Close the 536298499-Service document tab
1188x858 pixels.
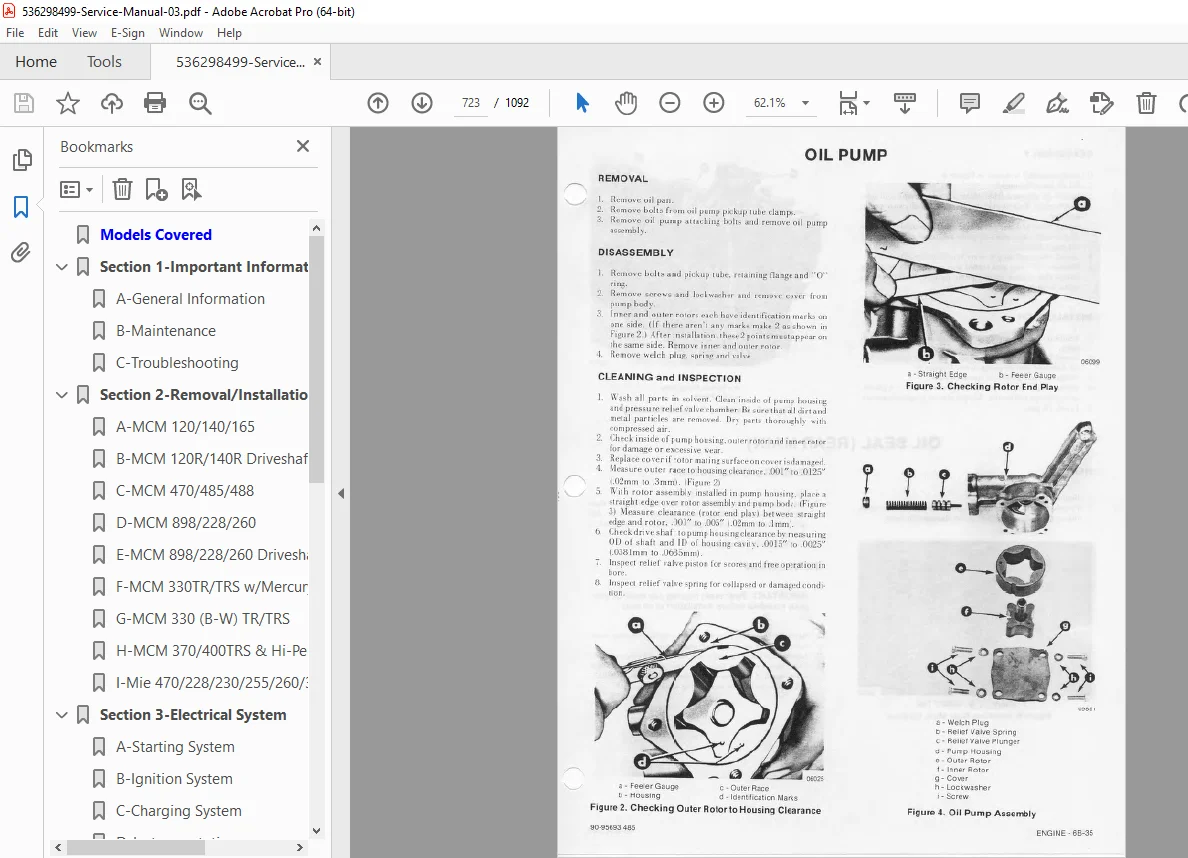(317, 61)
